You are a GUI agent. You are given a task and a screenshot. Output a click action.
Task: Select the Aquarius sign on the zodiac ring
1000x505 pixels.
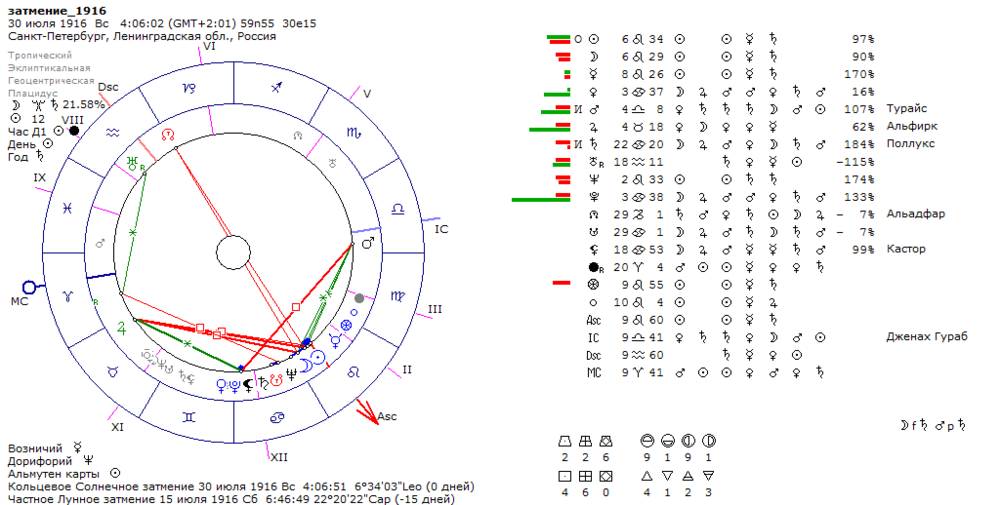coord(112,133)
